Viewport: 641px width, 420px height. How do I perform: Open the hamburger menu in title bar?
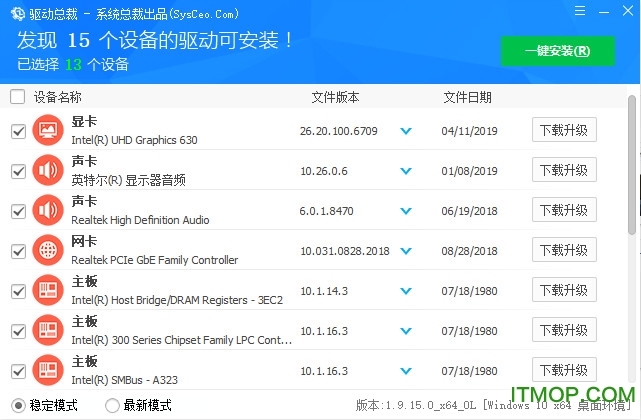pos(580,10)
